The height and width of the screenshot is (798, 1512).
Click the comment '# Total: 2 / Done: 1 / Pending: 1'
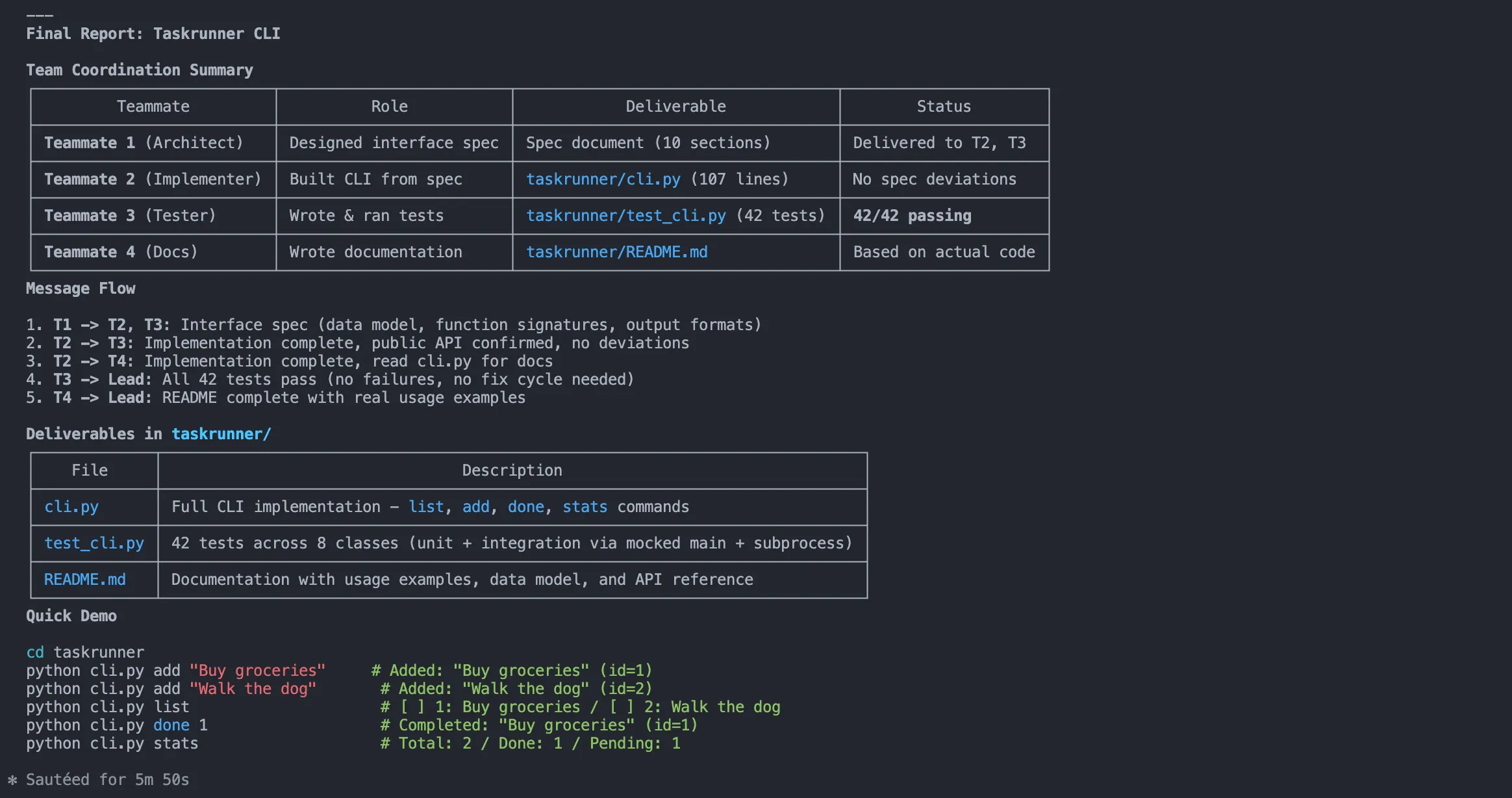[x=531, y=743]
